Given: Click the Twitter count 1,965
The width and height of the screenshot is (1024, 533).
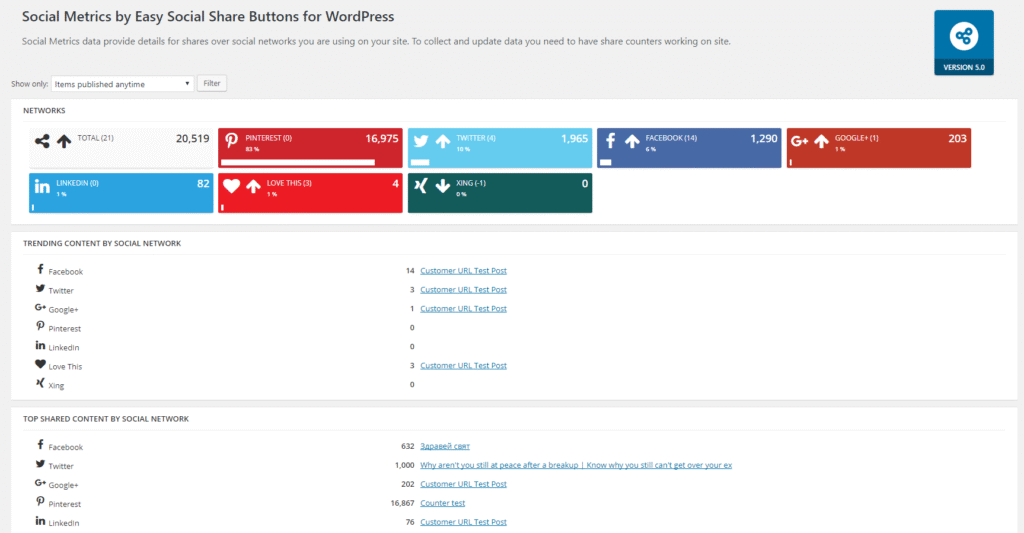Looking at the screenshot, I should 575,138.
